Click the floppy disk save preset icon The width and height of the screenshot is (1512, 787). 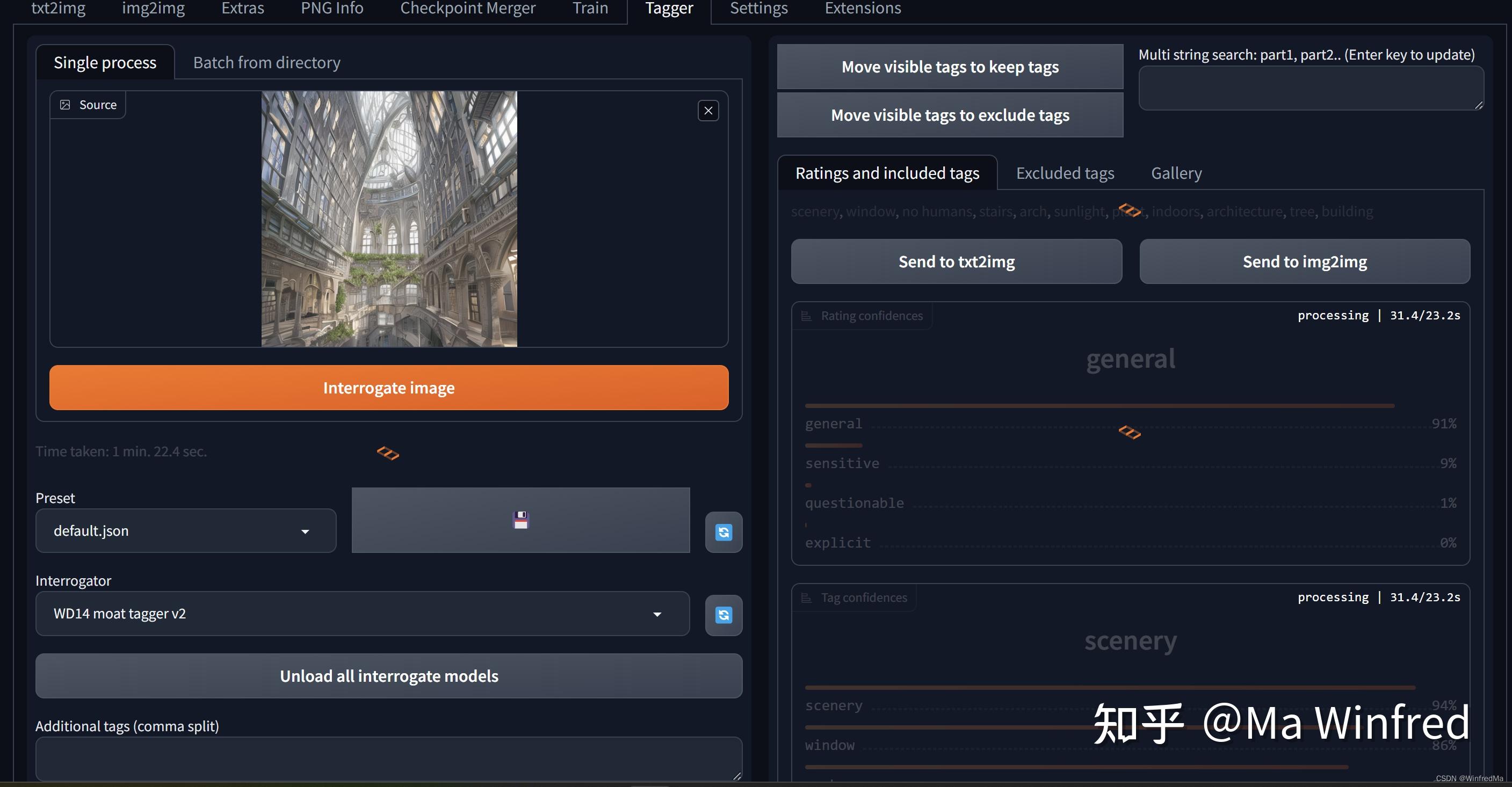(520, 520)
